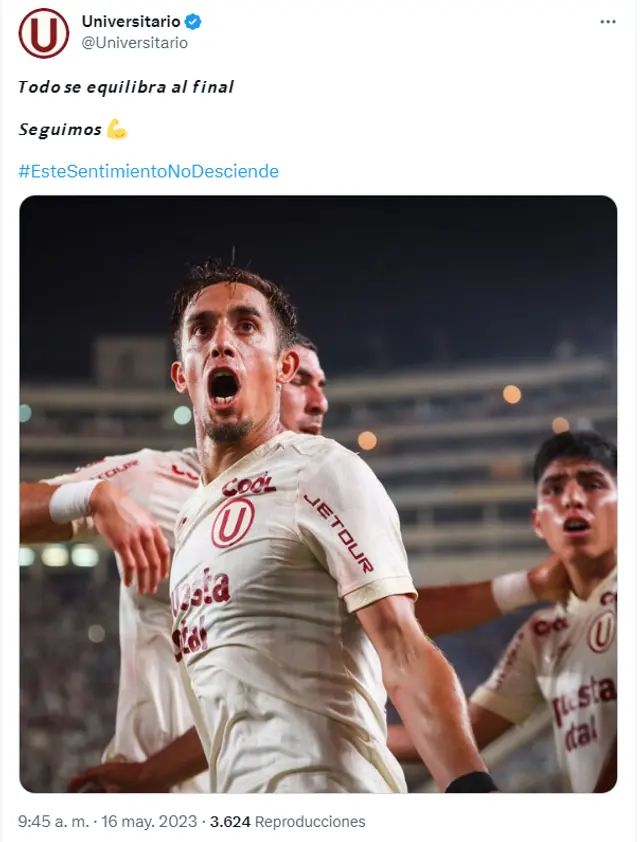Click the shouting player's face in the photo
640x842 pixels.
coord(227,370)
